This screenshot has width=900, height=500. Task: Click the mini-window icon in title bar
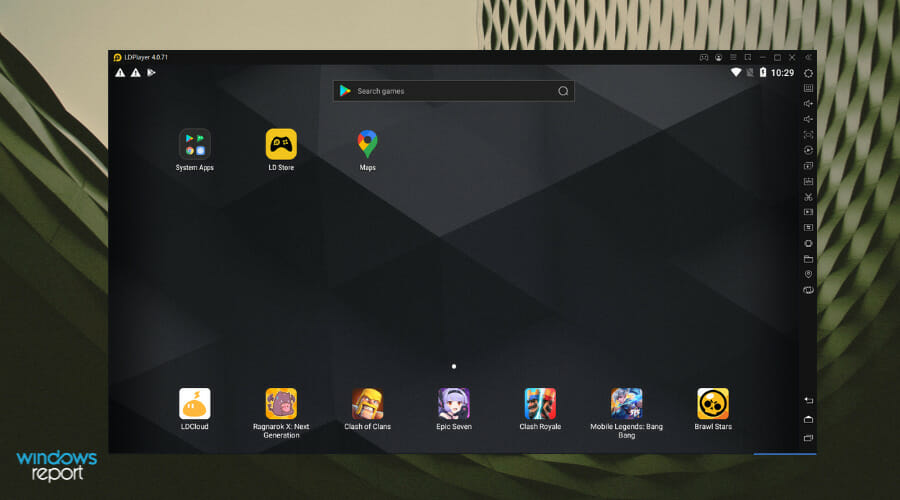coord(748,57)
